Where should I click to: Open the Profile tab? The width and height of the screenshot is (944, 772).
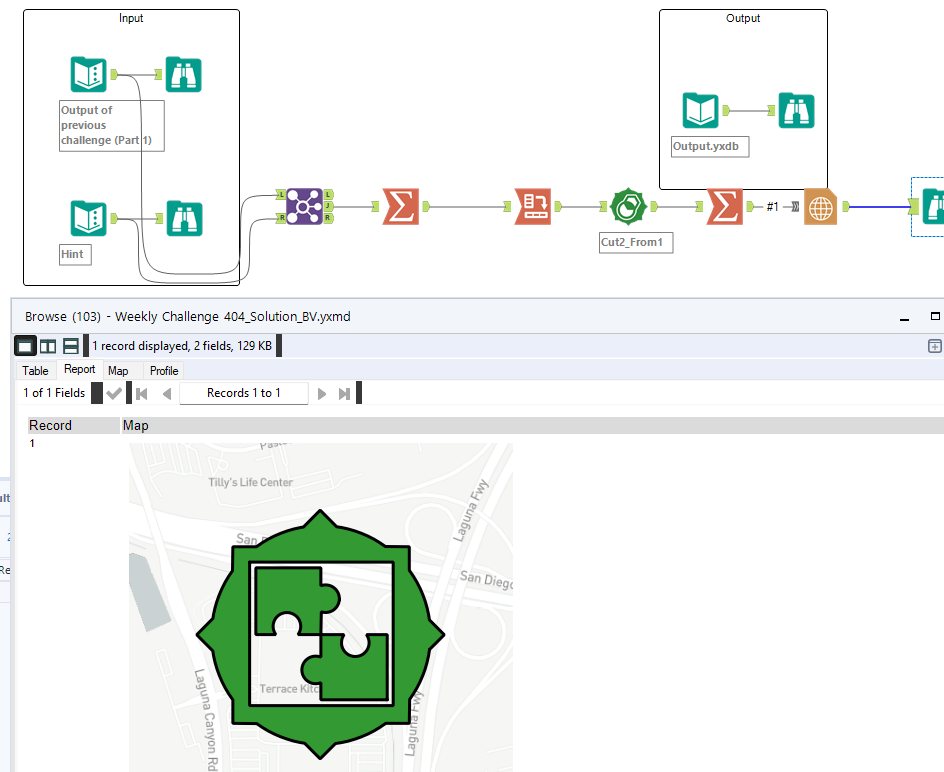(164, 370)
